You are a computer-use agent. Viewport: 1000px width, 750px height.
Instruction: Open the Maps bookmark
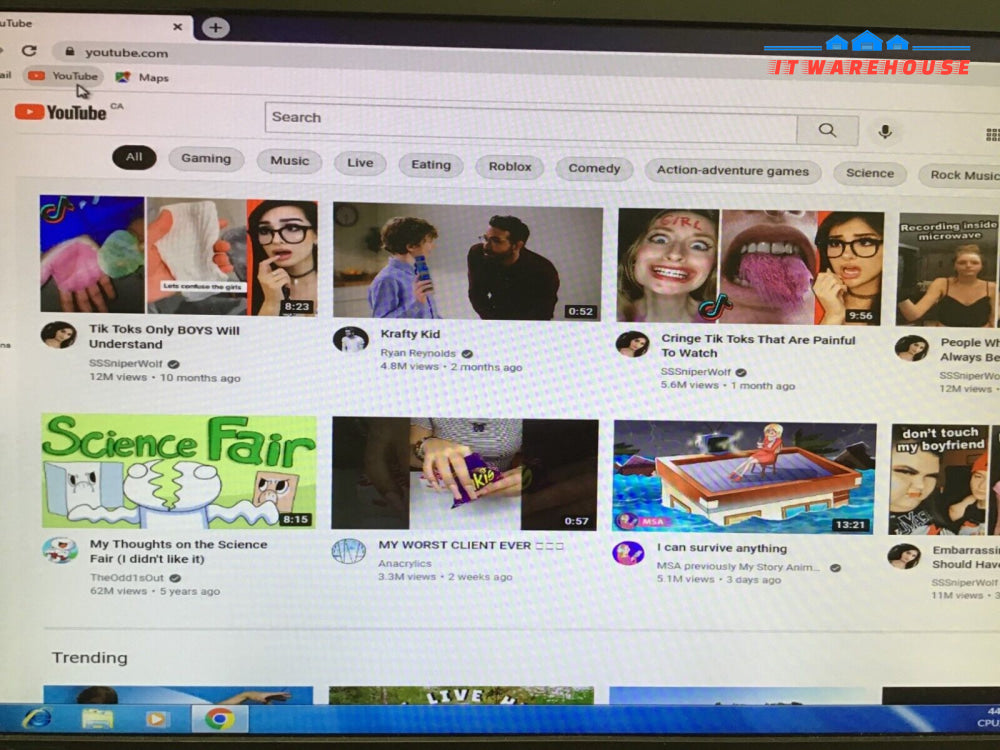tap(142, 78)
